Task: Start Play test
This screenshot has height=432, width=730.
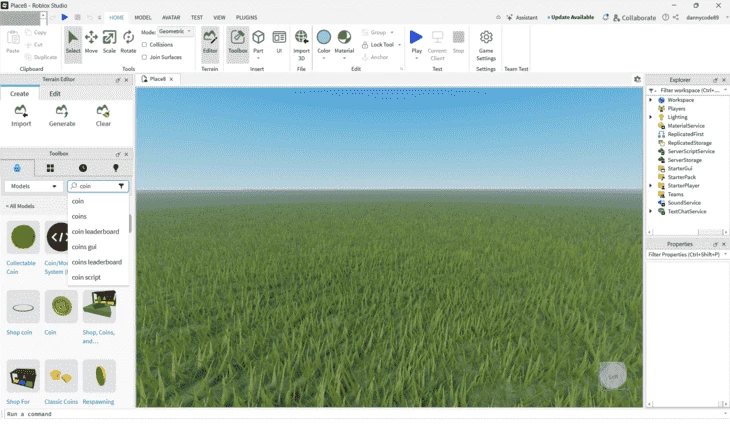Action: (x=416, y=41)
